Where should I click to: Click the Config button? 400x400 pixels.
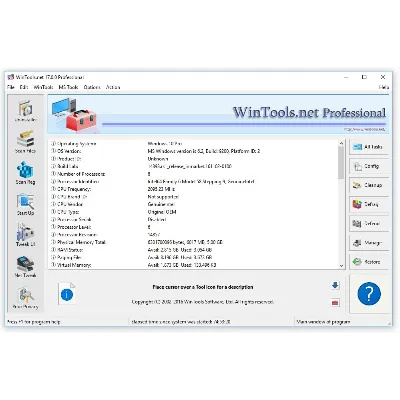[369, 166]
